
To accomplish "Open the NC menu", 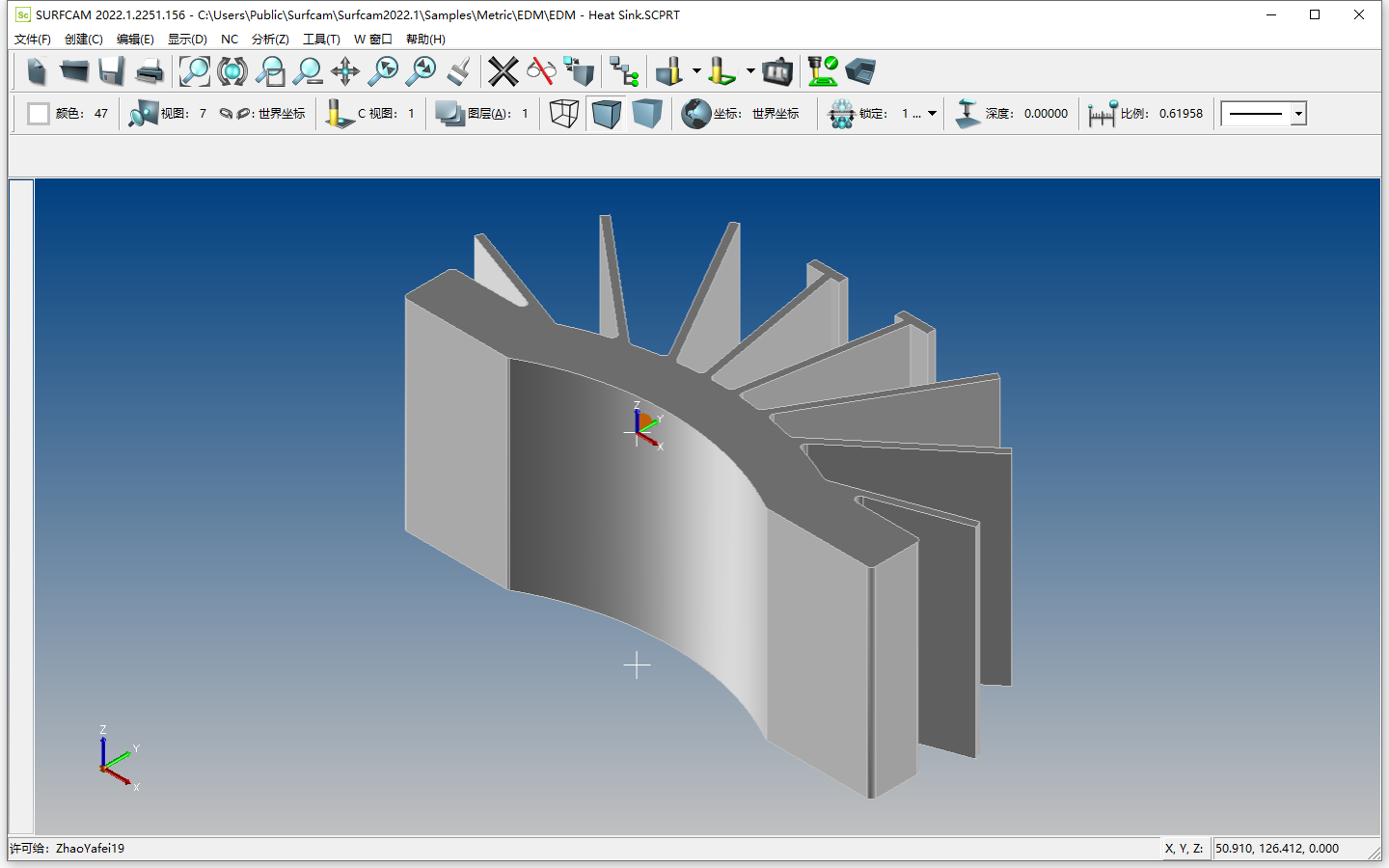I will (230, 40).
